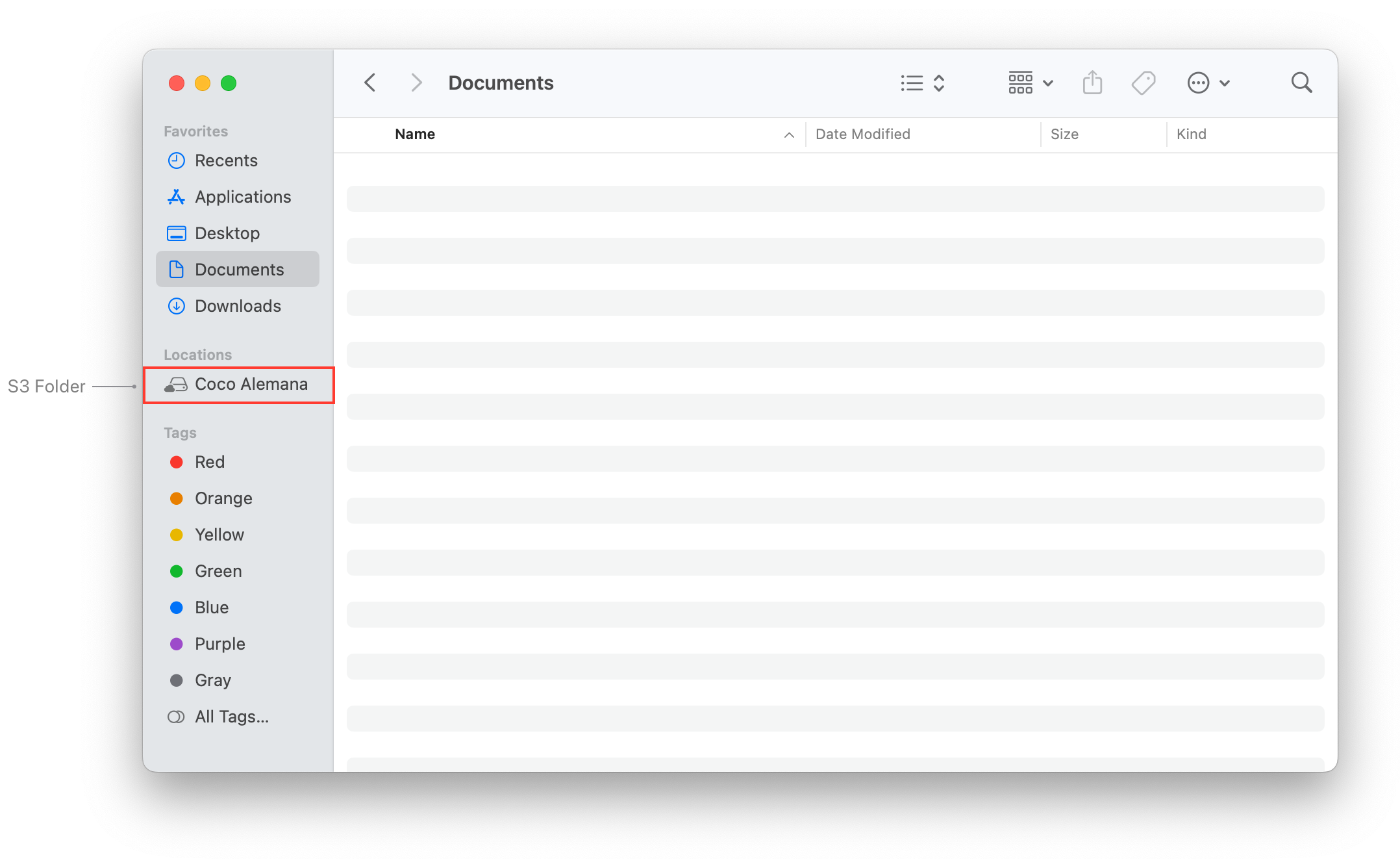The image size is (1400, 868).
Task: Expand the More options (ellipsis) menu
Action: coord(1208,83)
